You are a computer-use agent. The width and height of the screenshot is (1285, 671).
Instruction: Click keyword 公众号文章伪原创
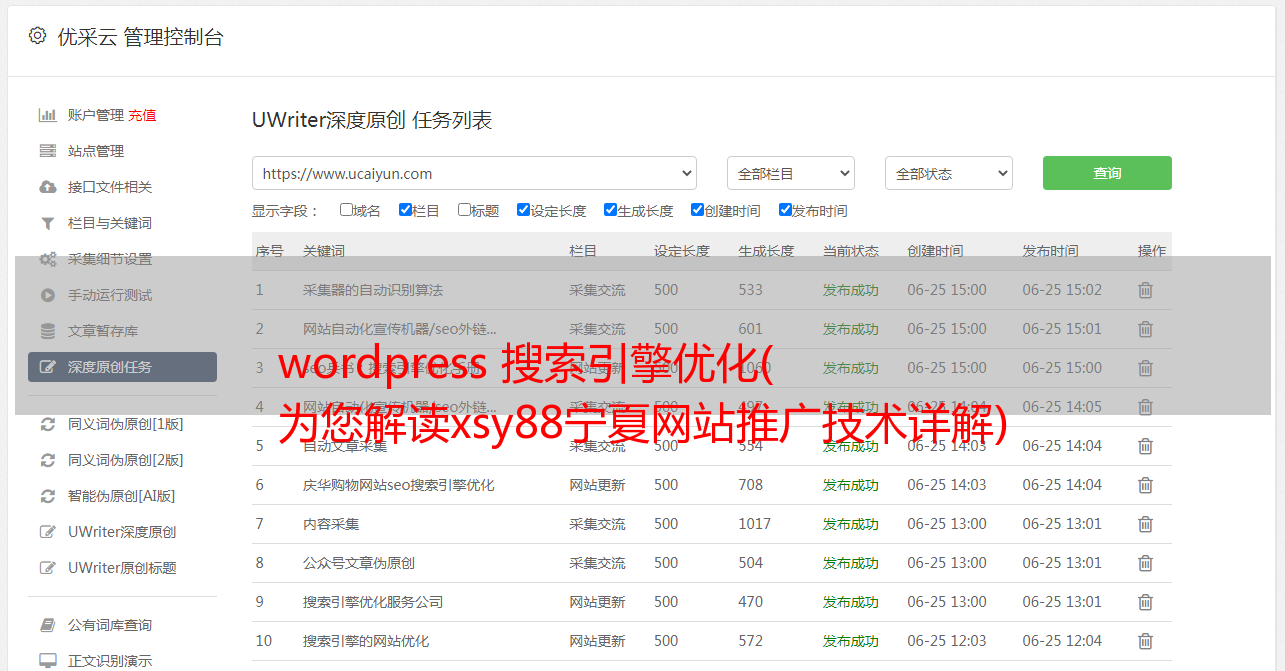click(359, 563)
